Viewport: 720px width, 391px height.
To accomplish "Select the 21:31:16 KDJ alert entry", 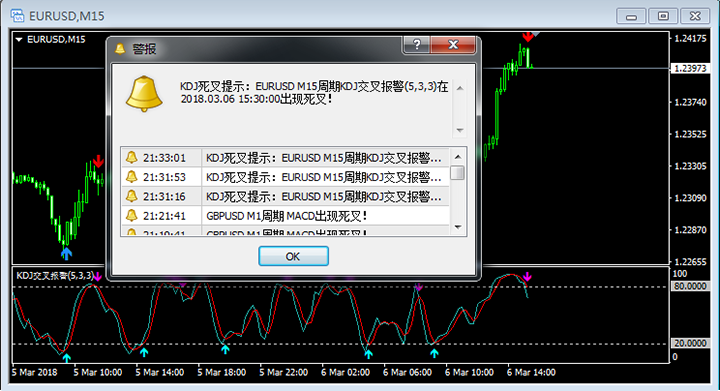I will point(285,196).
